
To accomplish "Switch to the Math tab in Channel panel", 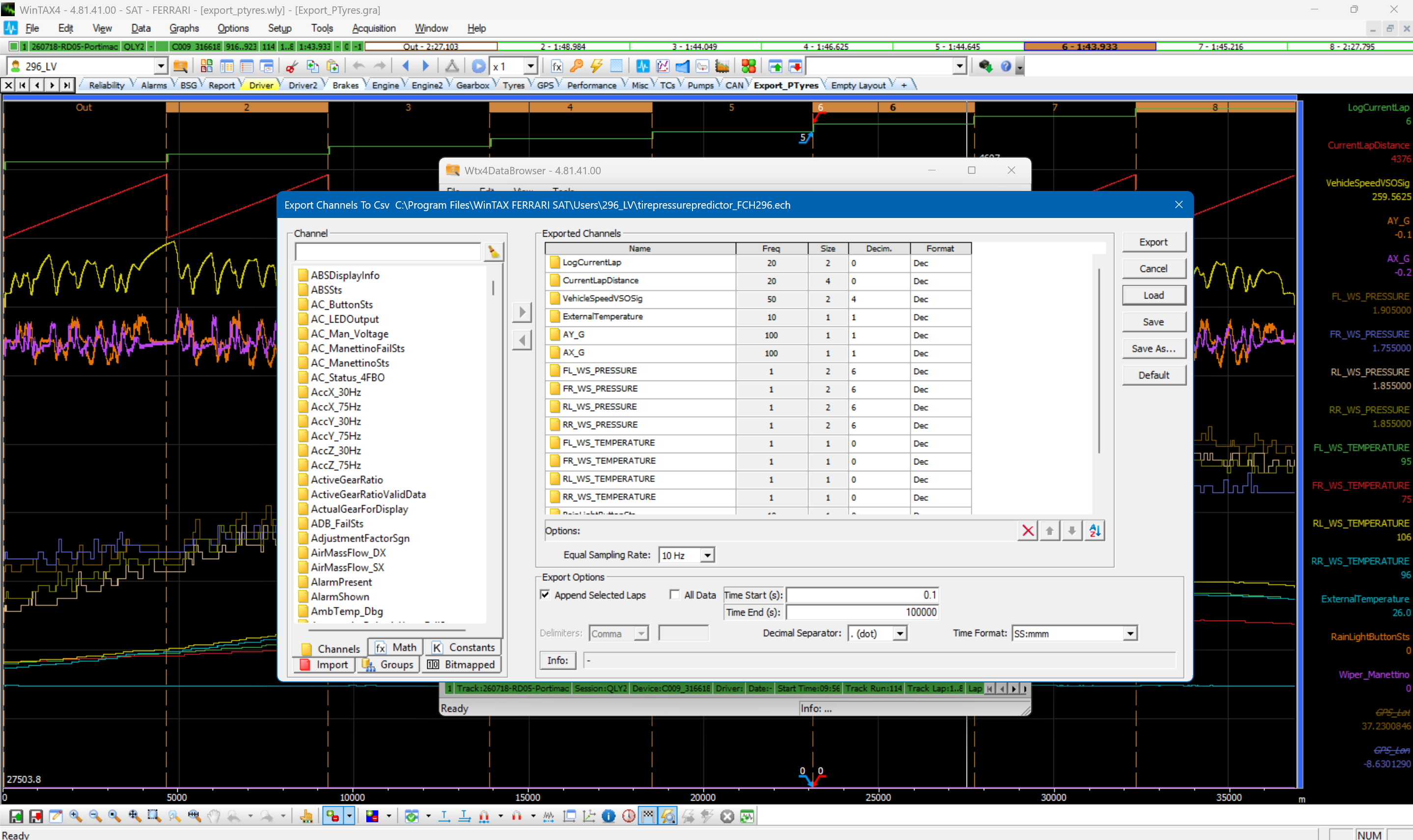I will [x=396, y=648].
